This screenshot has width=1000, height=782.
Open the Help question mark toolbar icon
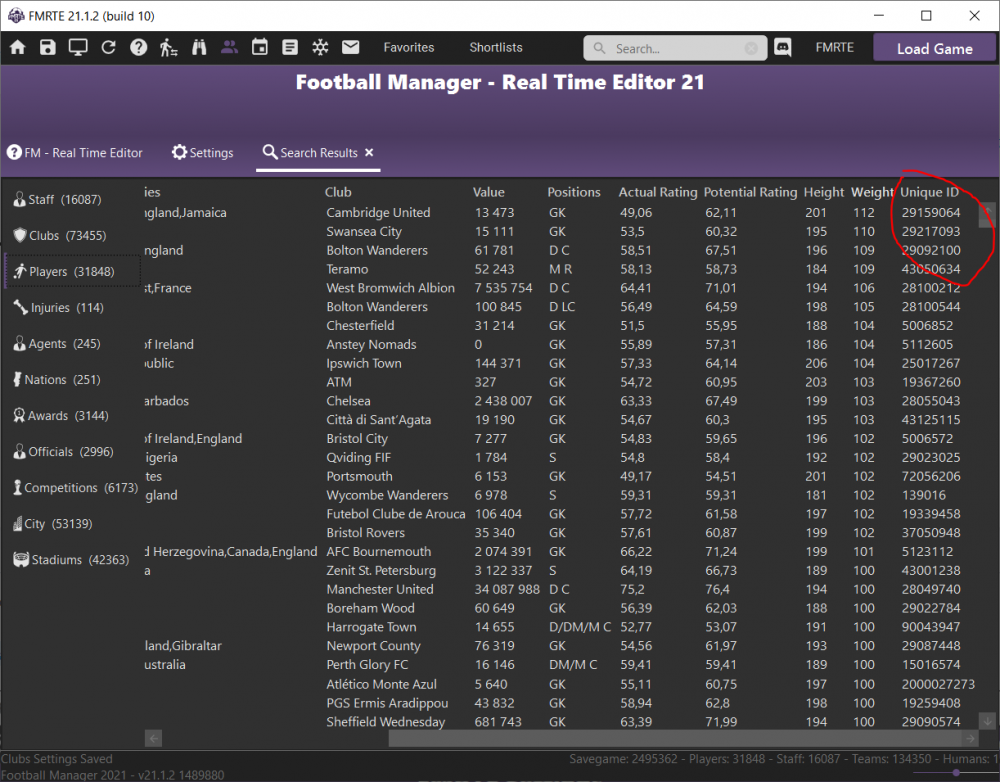138,47
